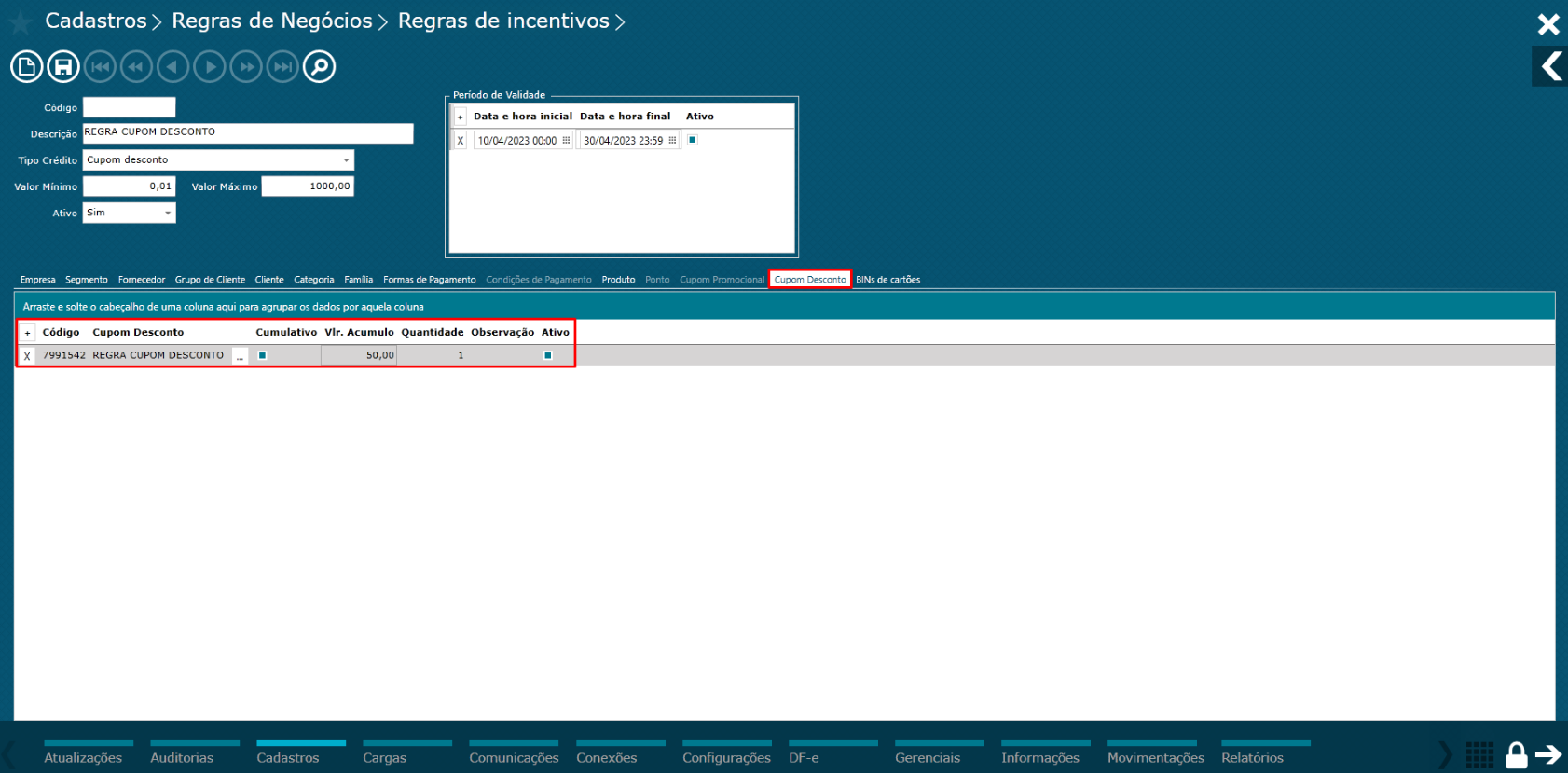Click the rewind records icon

137,66
